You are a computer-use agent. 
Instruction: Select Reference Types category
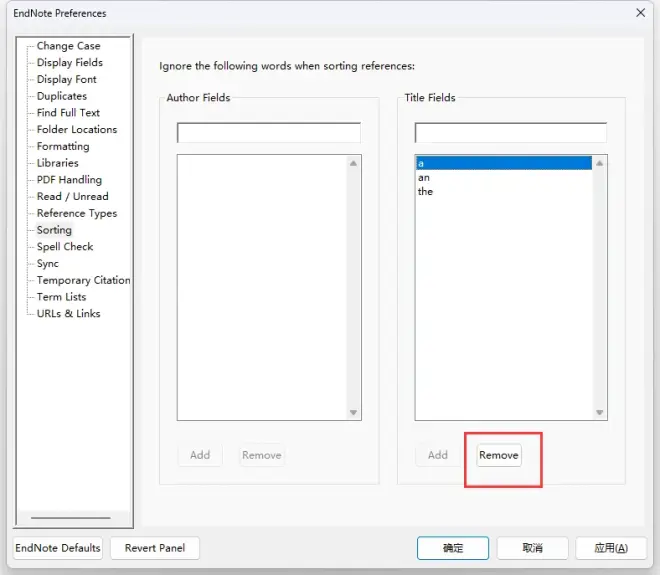(77, 213)
